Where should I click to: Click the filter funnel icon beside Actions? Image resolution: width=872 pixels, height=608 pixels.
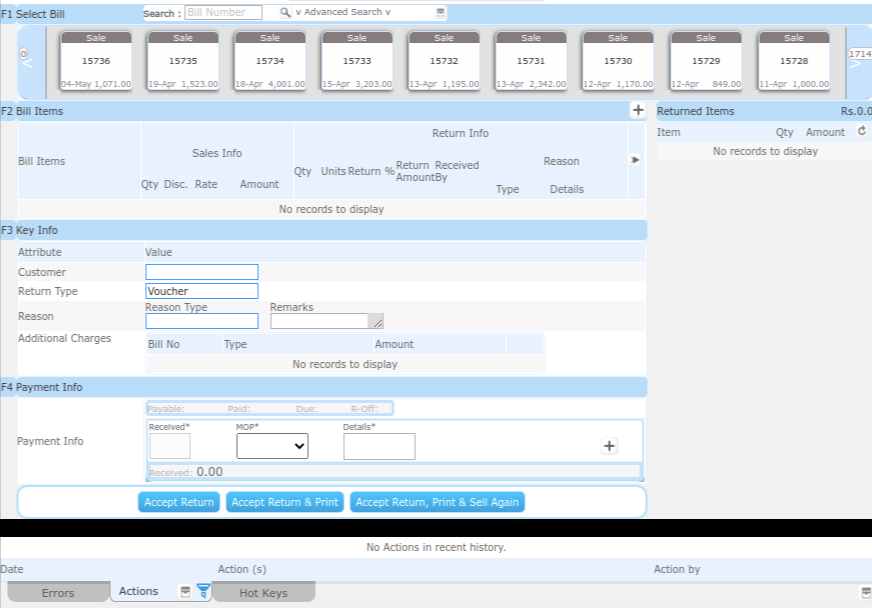[x=203, y=591]
